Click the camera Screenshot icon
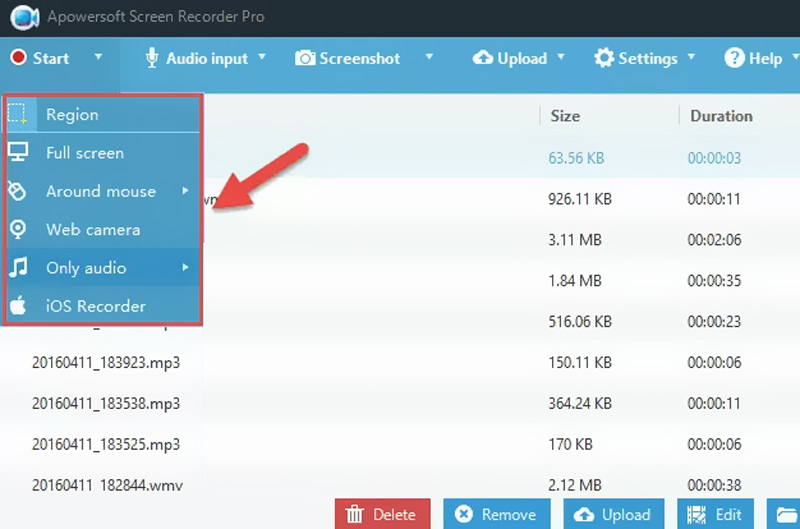This screenshot has height=529, width=800. tap(305, 58)
